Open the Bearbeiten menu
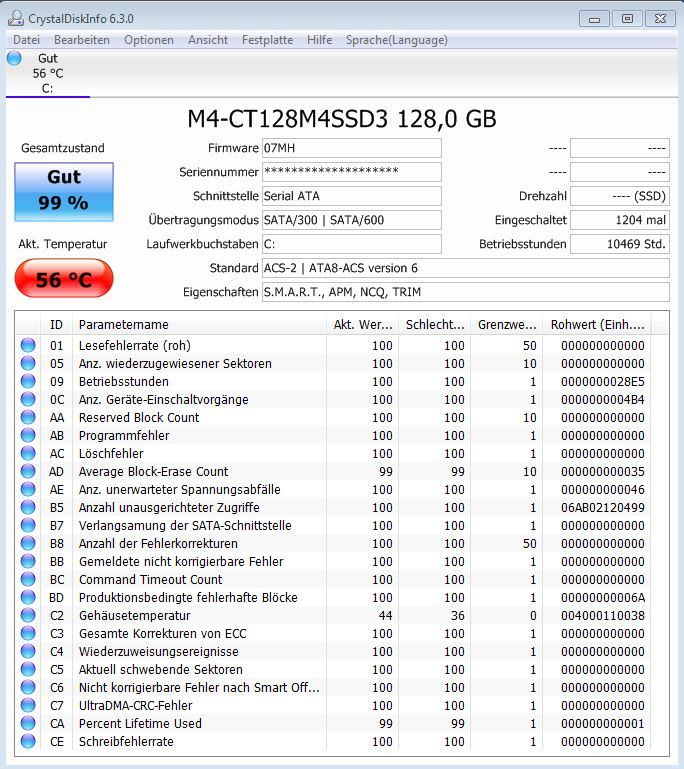 82,40
